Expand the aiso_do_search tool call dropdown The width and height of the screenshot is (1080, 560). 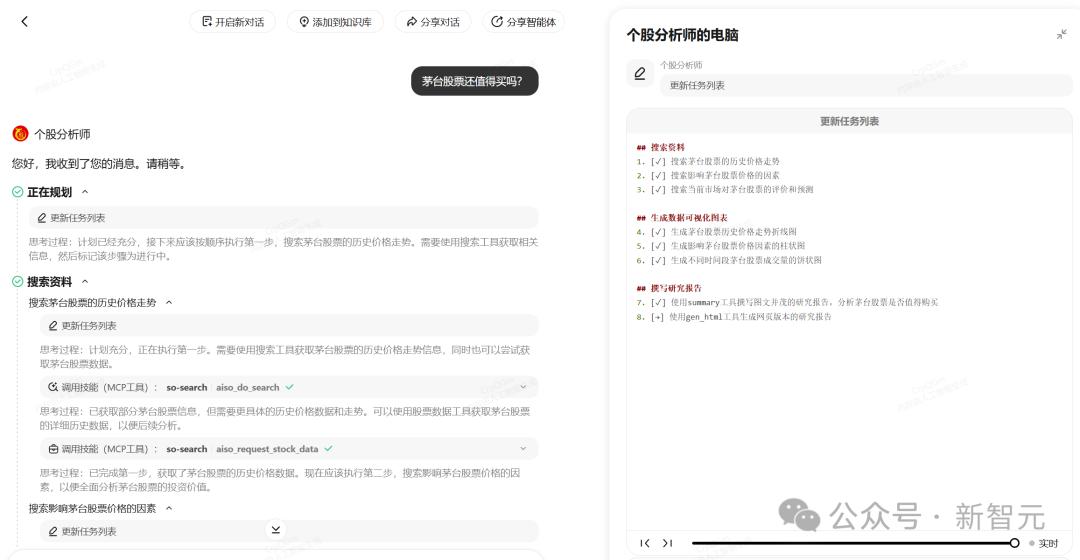(x=523, y=387)
